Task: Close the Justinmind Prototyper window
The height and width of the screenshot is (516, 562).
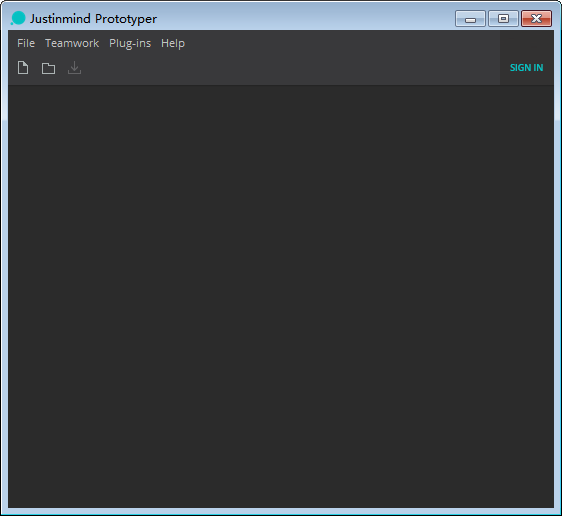Action: 536,19
